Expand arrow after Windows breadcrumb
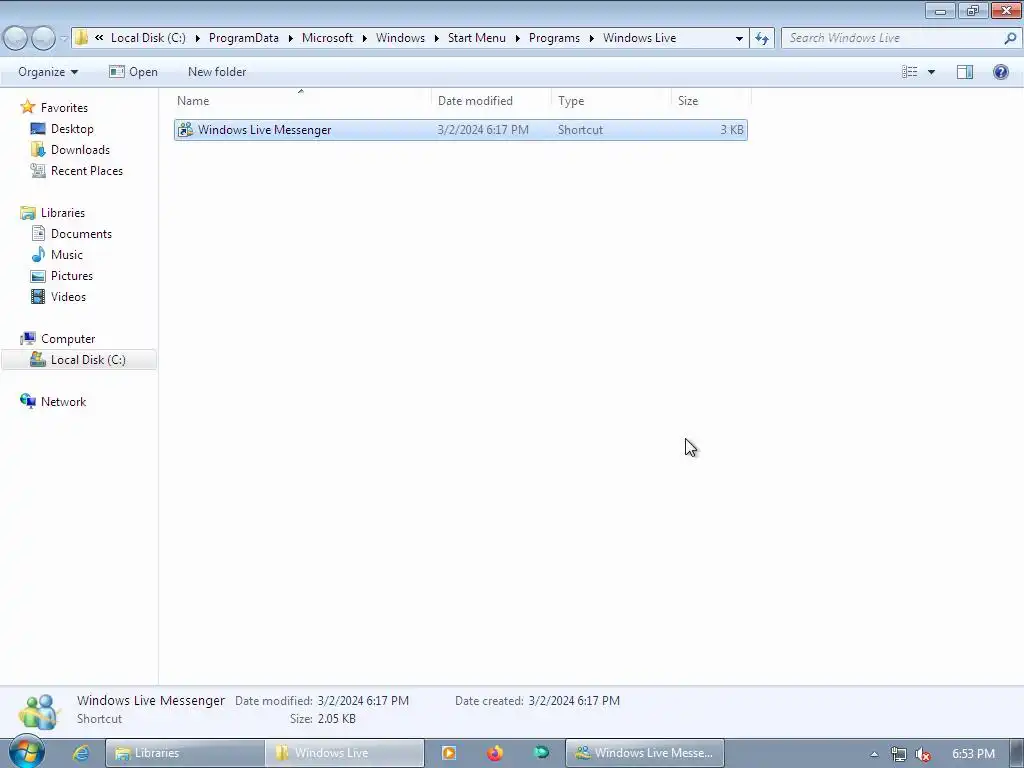 tap(436, 38)
